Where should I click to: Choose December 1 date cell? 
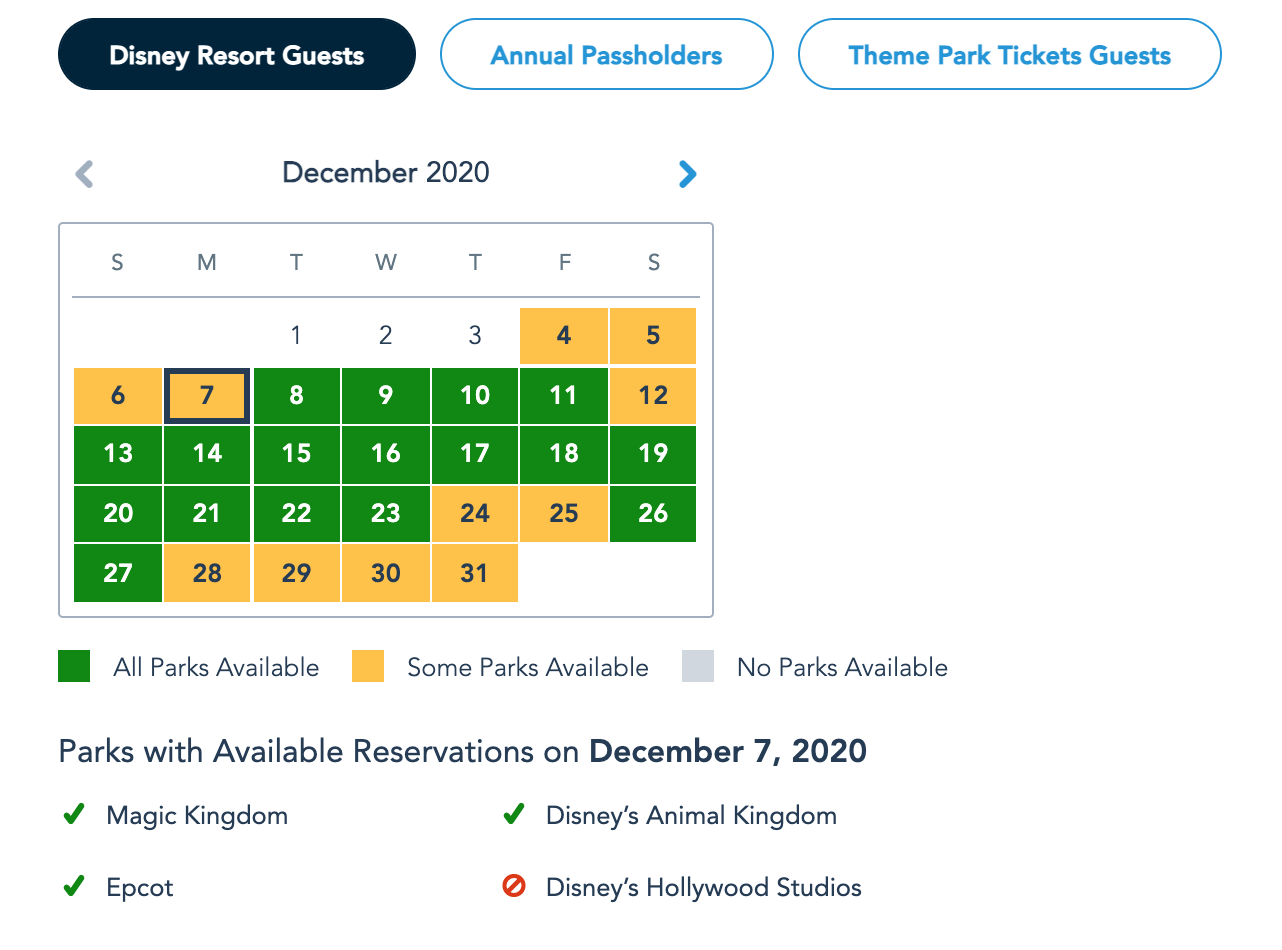[x=296, y=336]
